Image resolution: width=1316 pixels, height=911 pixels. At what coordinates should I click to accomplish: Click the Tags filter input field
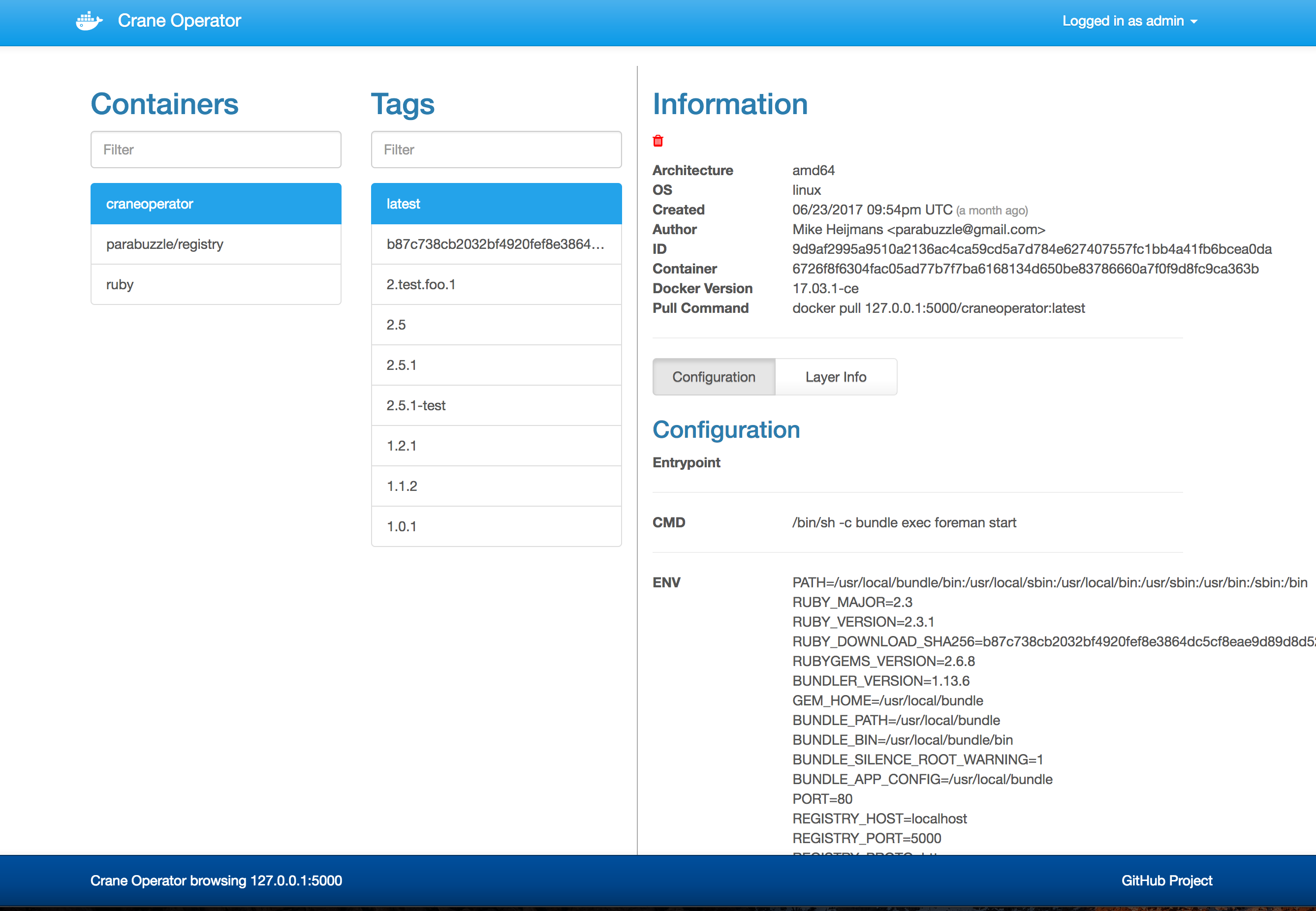click(x=496, y=150)
